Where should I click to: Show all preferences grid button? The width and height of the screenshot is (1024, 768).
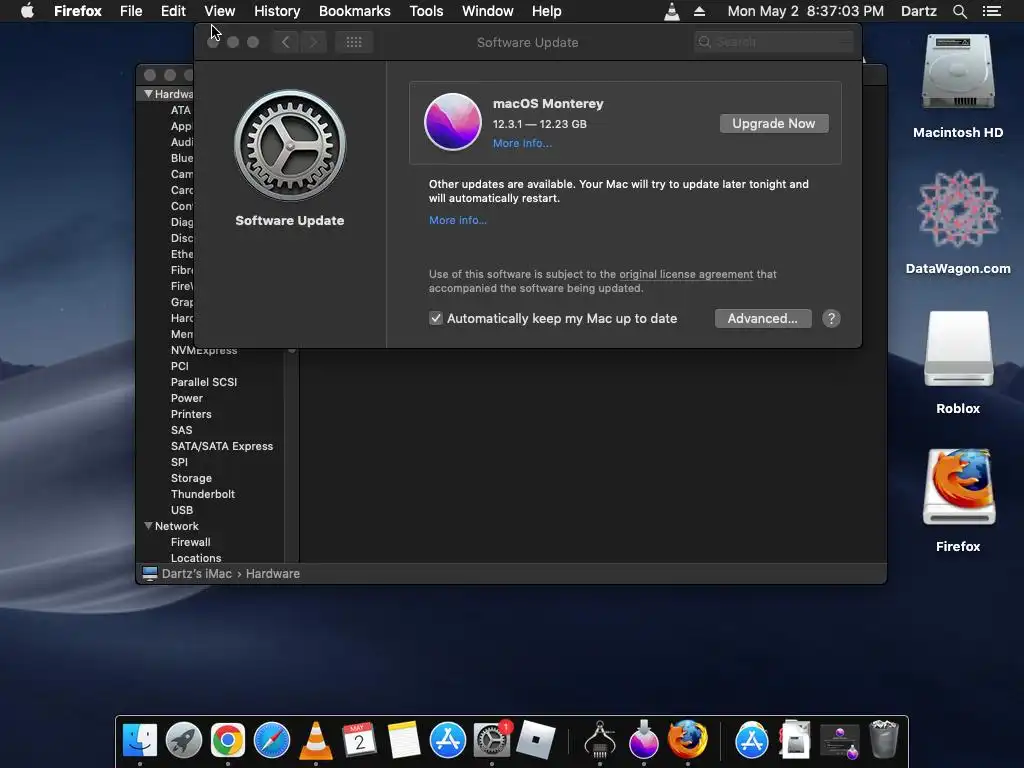coord(353,42)
